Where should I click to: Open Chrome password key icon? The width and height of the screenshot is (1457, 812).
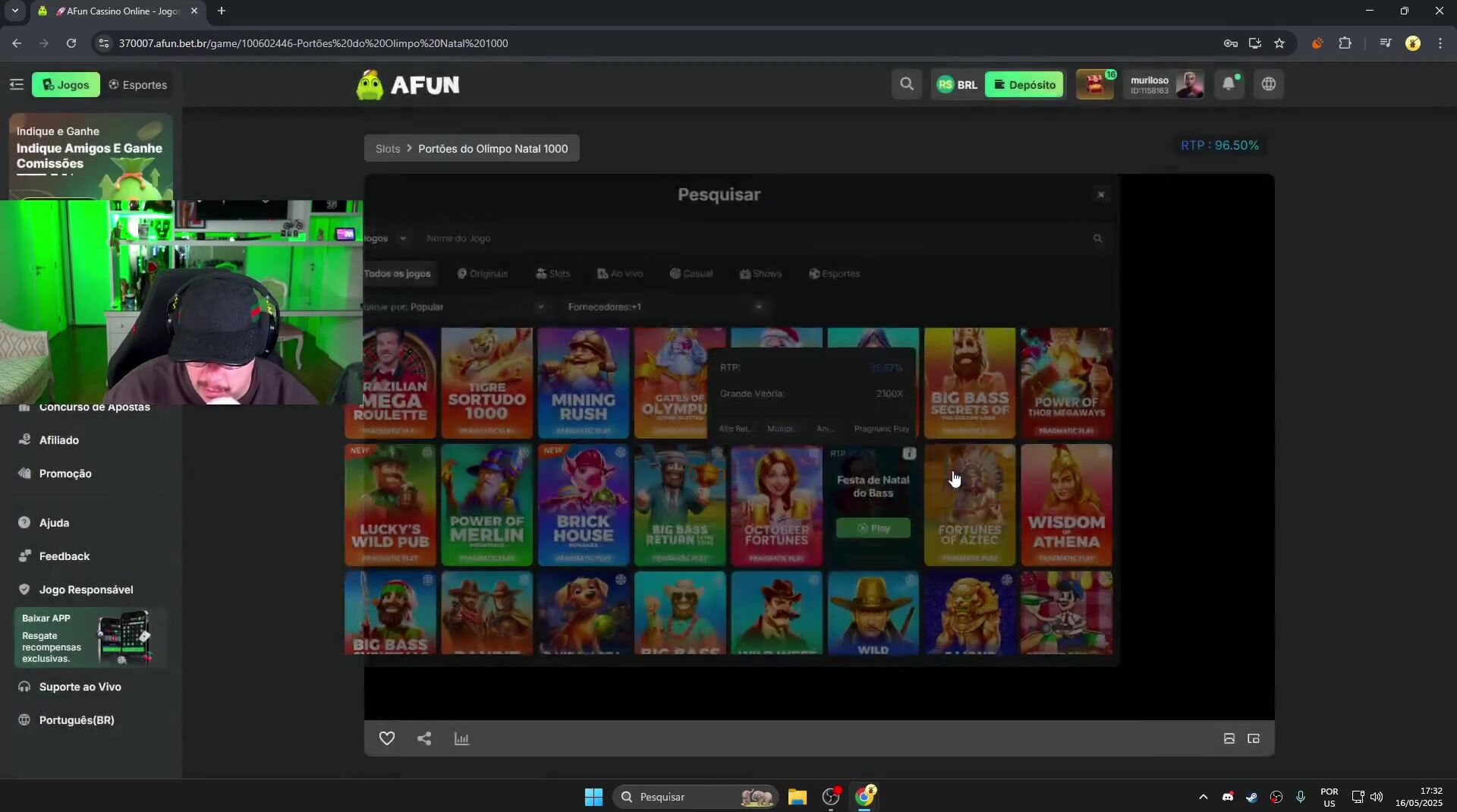[x=1231, y=43]
